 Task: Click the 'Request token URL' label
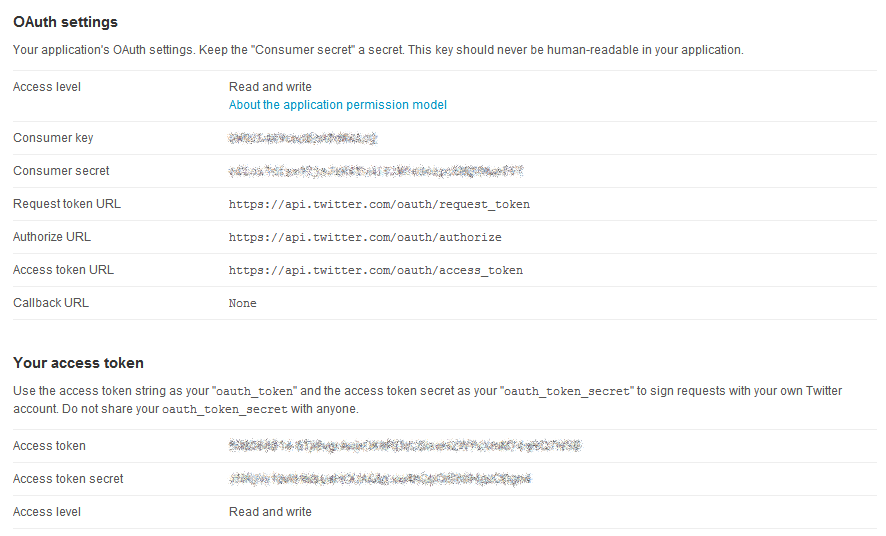coord(67,204)
